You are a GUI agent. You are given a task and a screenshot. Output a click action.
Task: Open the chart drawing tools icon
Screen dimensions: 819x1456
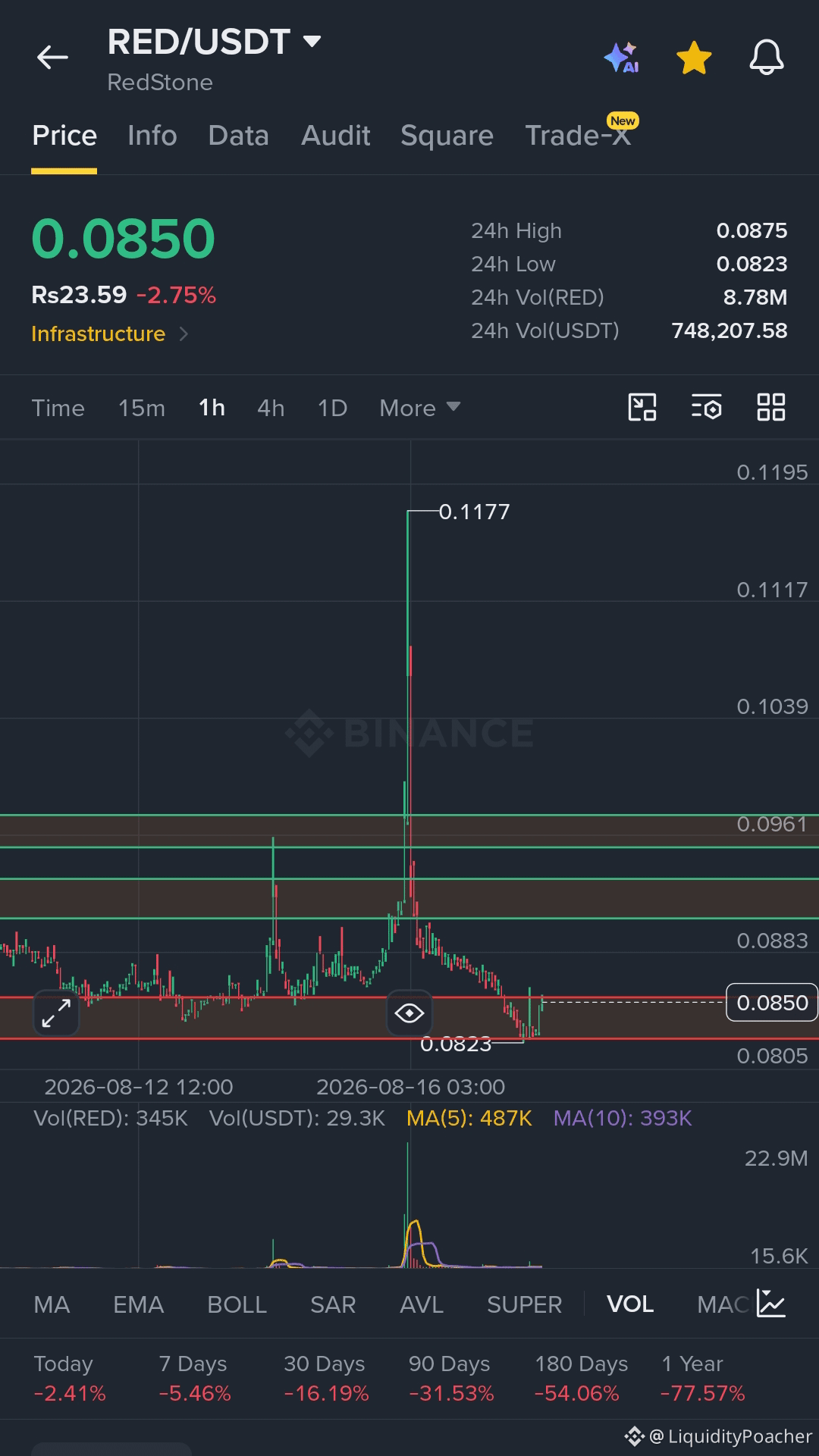(642, 407)
